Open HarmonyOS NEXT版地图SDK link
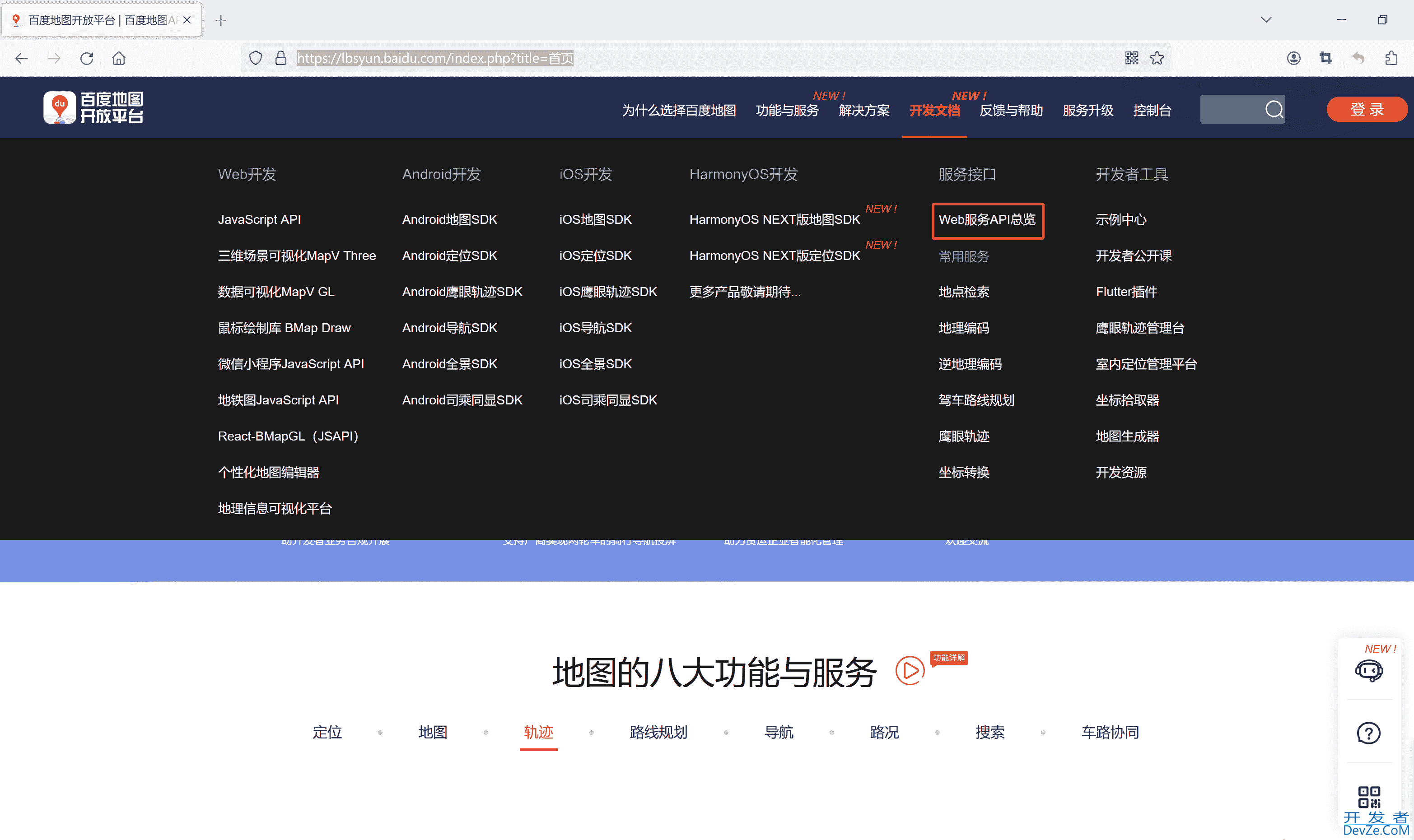 click(775, 220)
